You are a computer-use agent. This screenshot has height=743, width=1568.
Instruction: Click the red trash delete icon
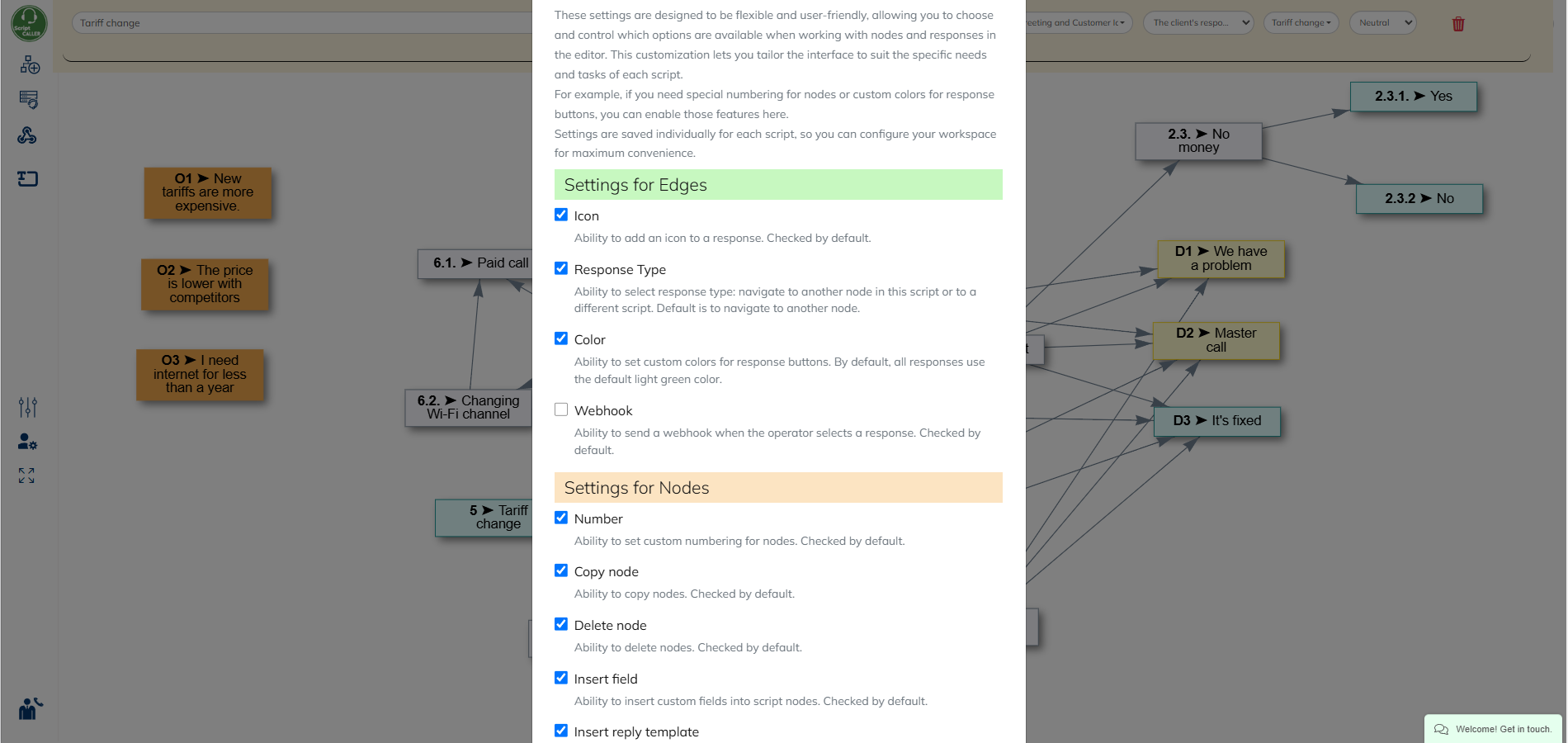pyautogui.click(x=1458, y=23)
